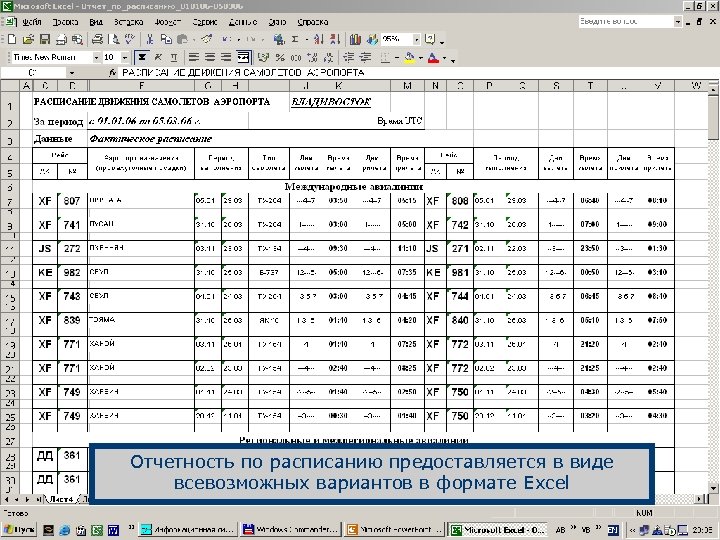This screenshot has height=540, width=720.
Task: Cut selection with the scissors icon
Action: point(150,39)
